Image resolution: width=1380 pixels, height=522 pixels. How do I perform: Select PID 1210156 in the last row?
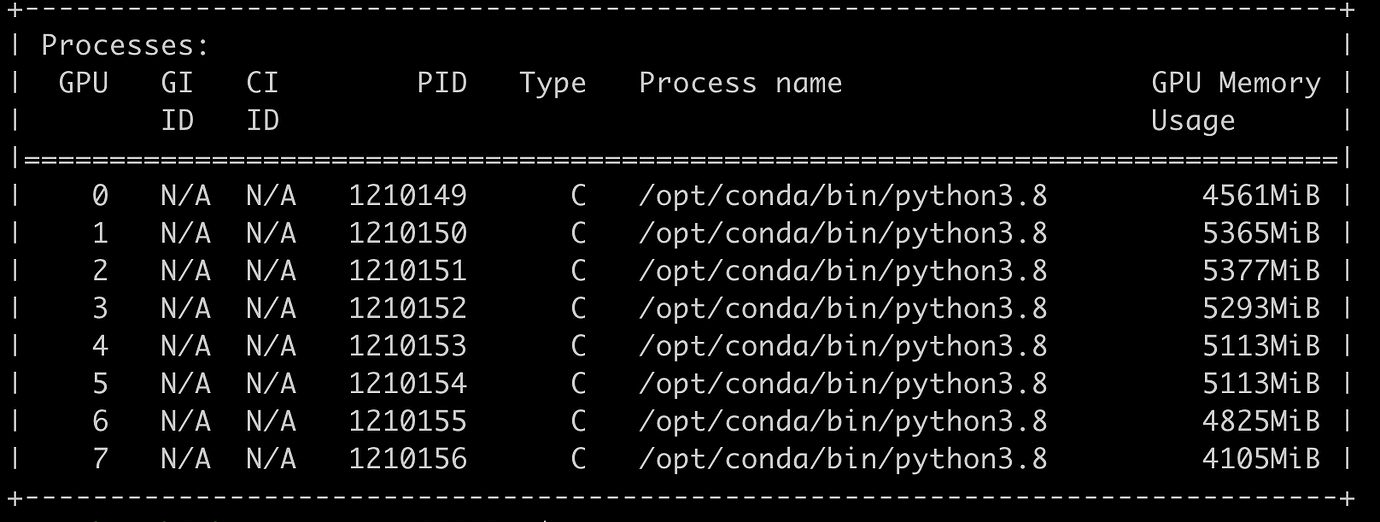pos(407,459)
